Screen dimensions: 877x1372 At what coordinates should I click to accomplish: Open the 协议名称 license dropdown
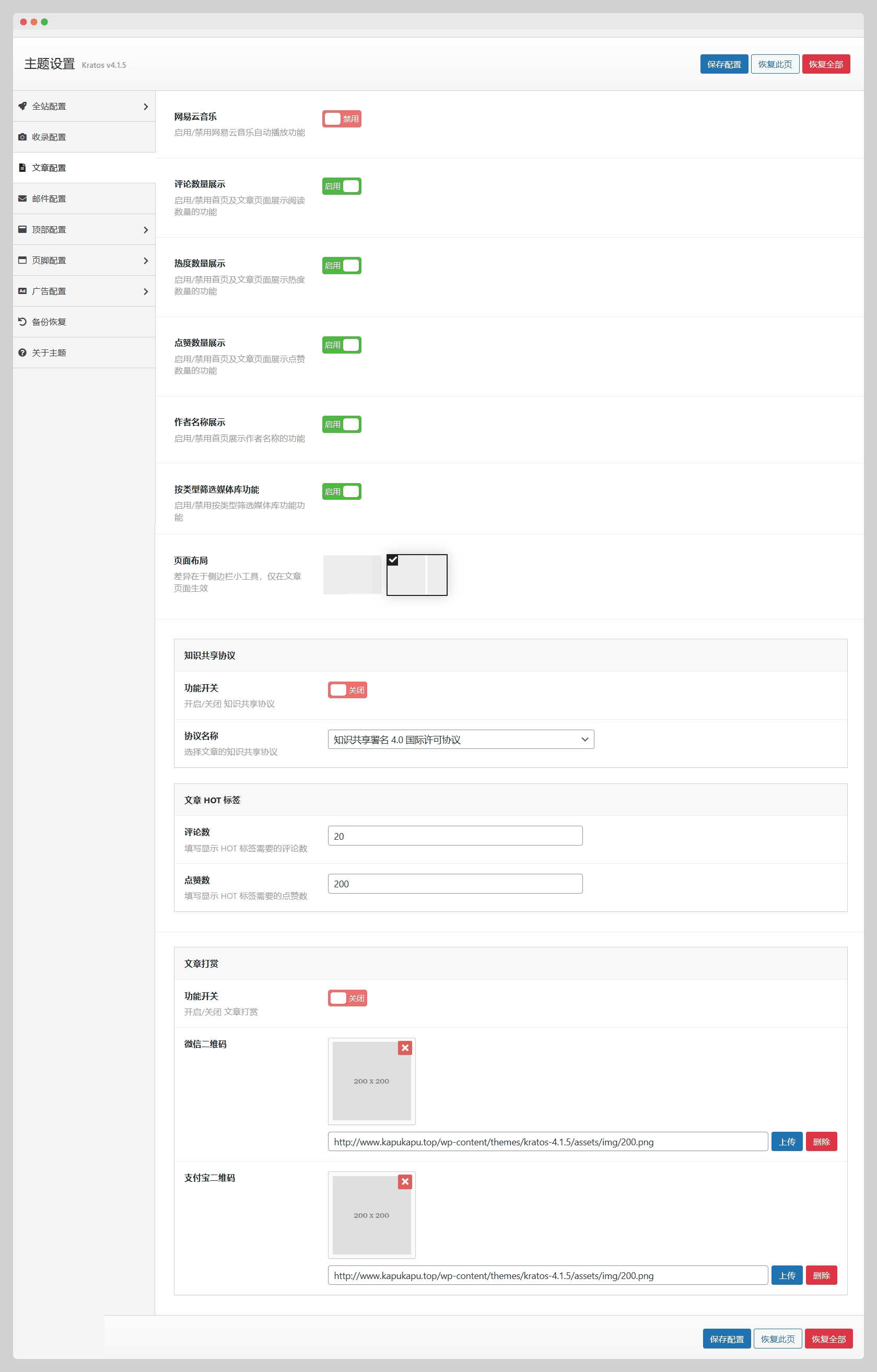click(x=461, y=739)
